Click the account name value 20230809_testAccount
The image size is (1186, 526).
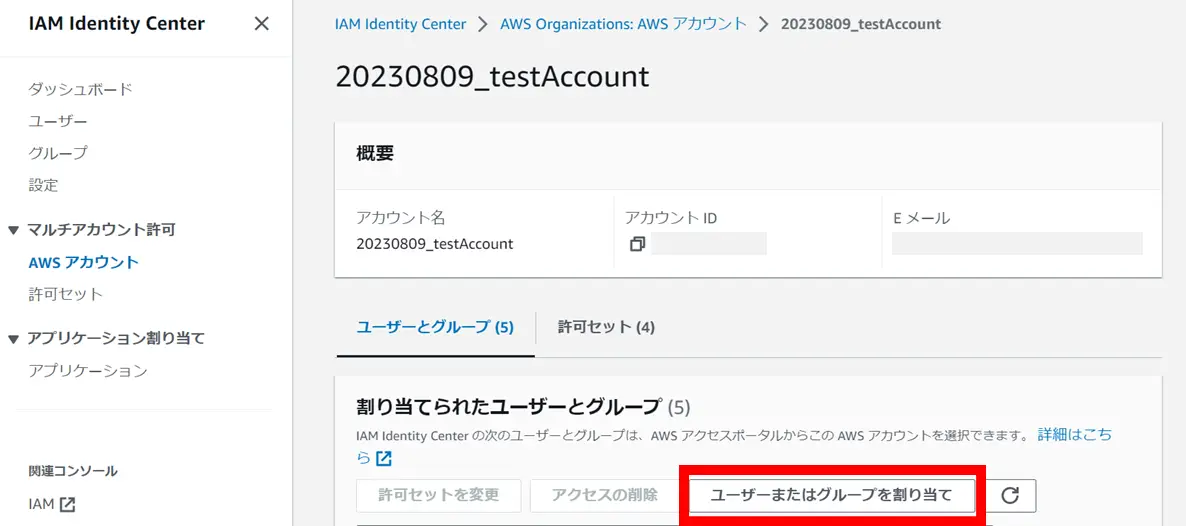435,244
